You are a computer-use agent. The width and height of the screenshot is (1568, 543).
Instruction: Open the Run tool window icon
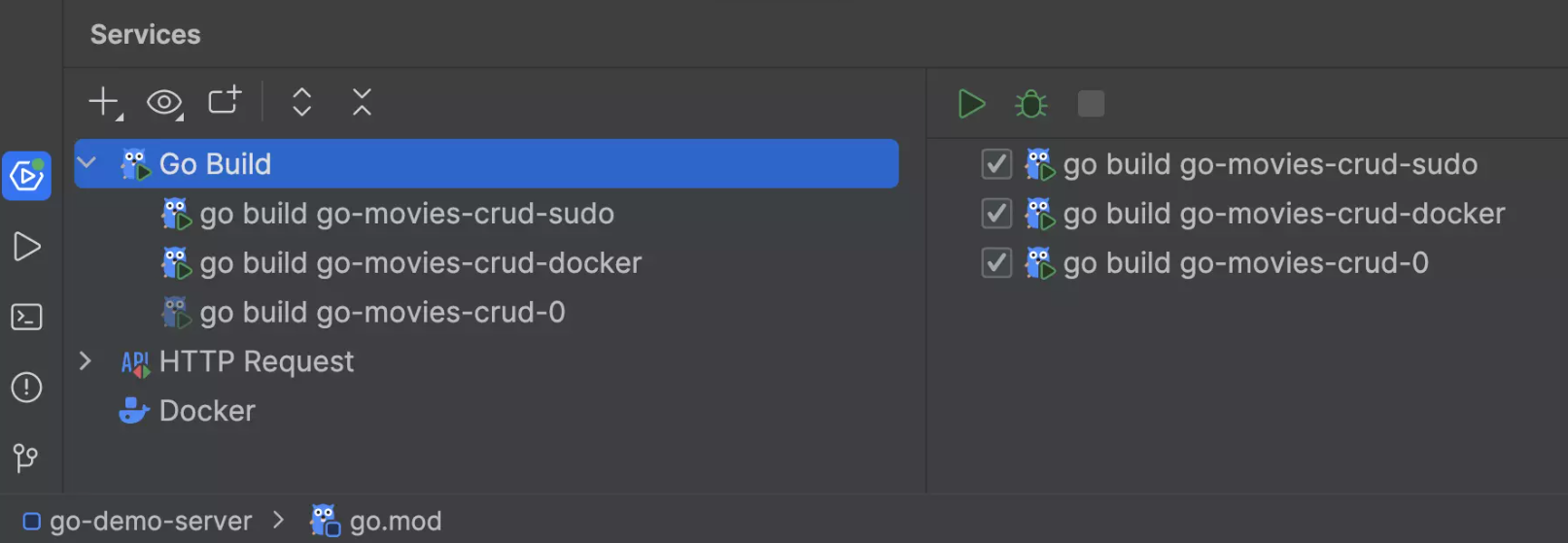(27, 247)
